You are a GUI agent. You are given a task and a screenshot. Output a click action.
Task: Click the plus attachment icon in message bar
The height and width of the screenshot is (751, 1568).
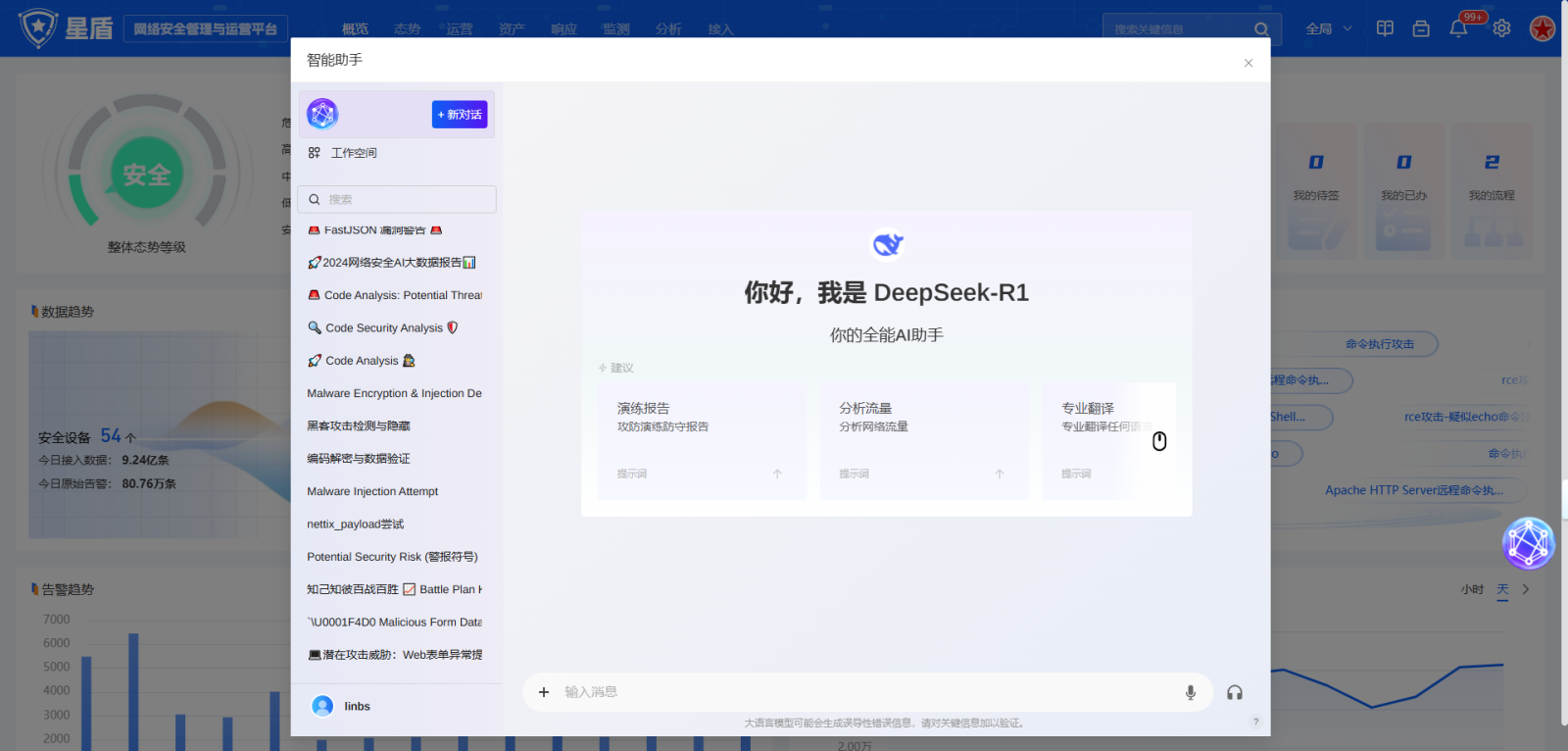tap(544, 692)
